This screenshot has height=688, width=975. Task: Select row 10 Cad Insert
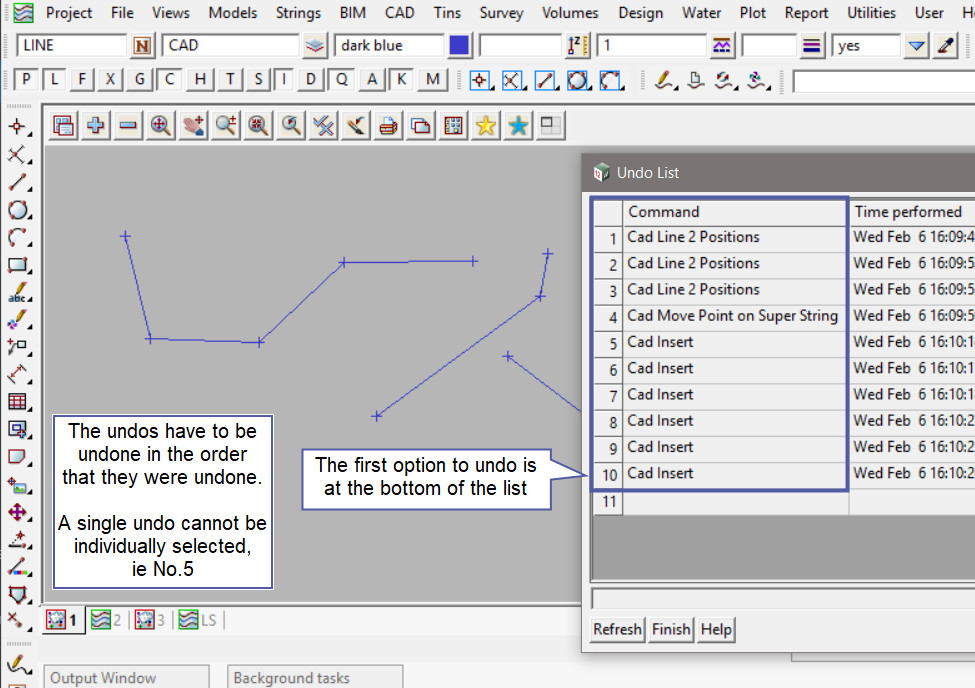(x=735, y=474)
